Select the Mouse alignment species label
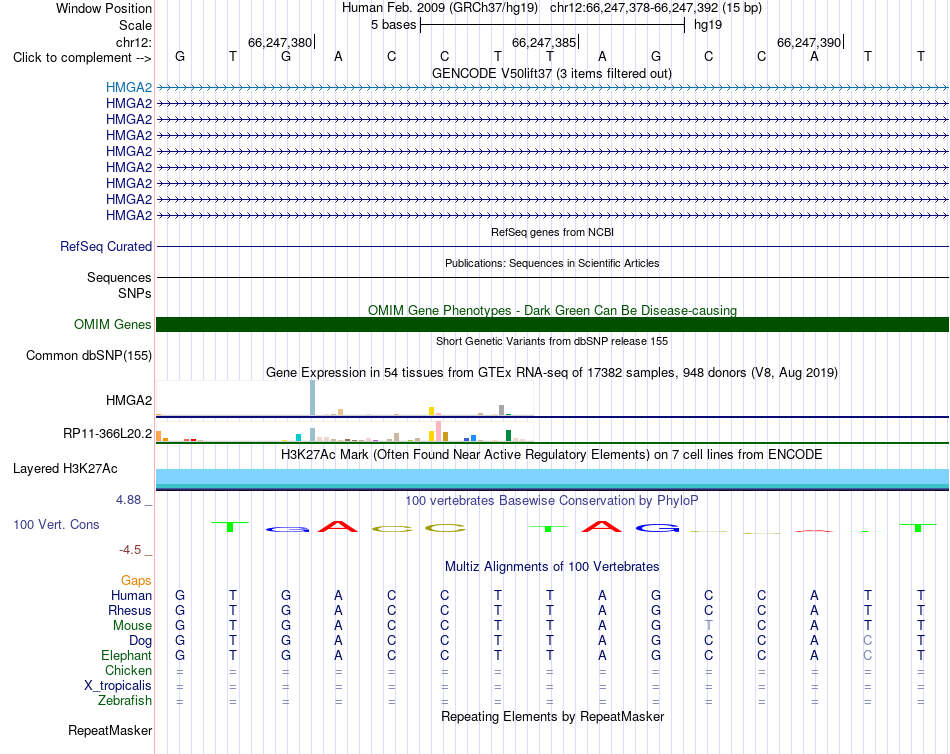Screen dimensions: 950x754 point(132,626)
